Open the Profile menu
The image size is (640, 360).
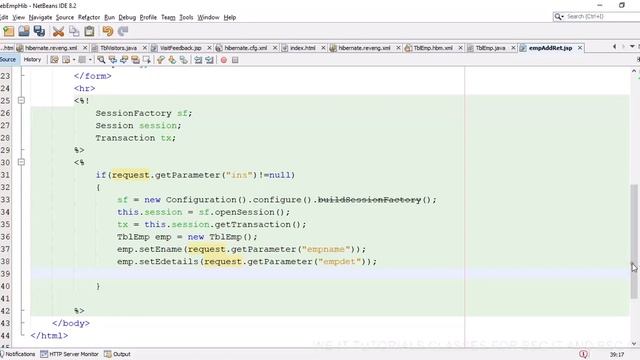(x=148, y=17)
